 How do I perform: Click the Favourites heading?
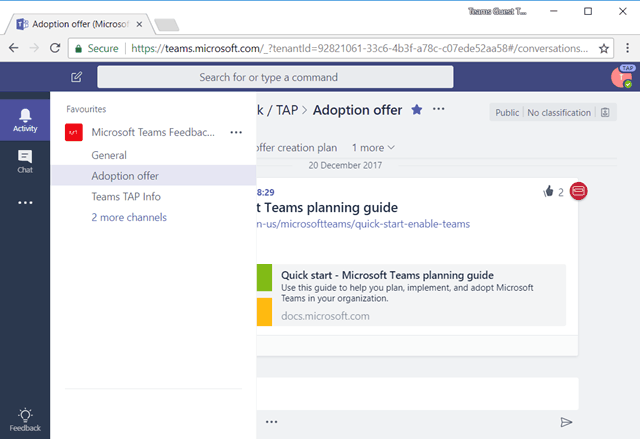pyautogui.click(x=86, y=109)
